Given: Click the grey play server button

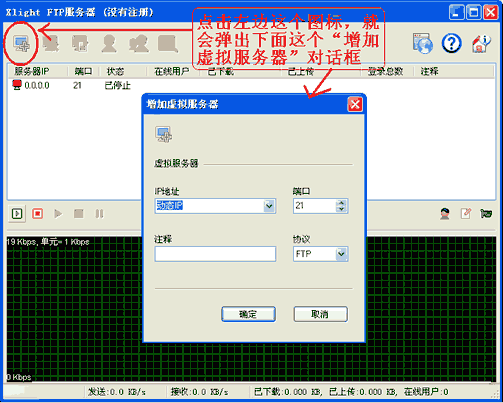Looking at the screenshot, I should (58, 213).
